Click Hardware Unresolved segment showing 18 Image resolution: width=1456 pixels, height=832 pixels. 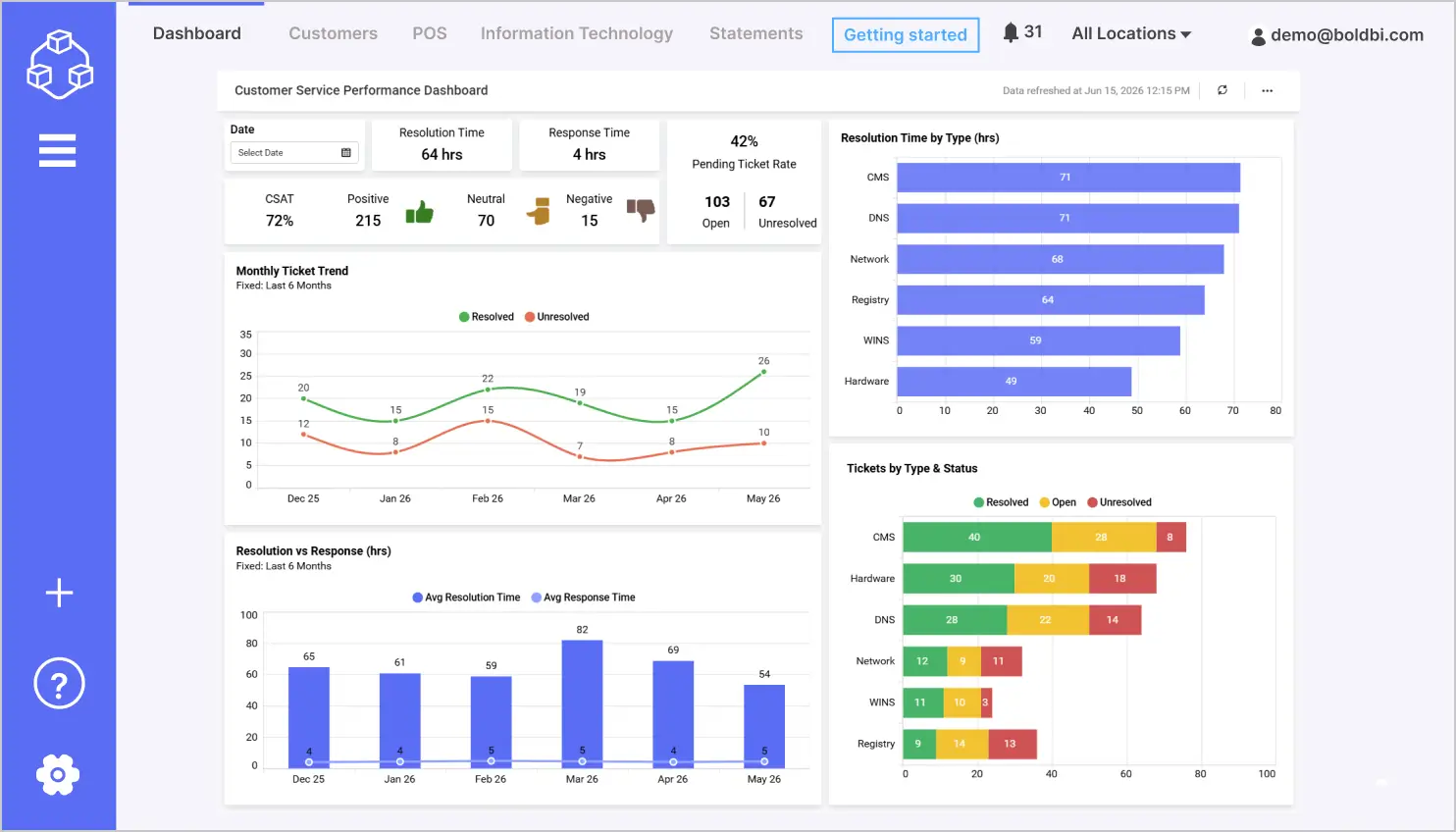click(x=1122, y=579)
